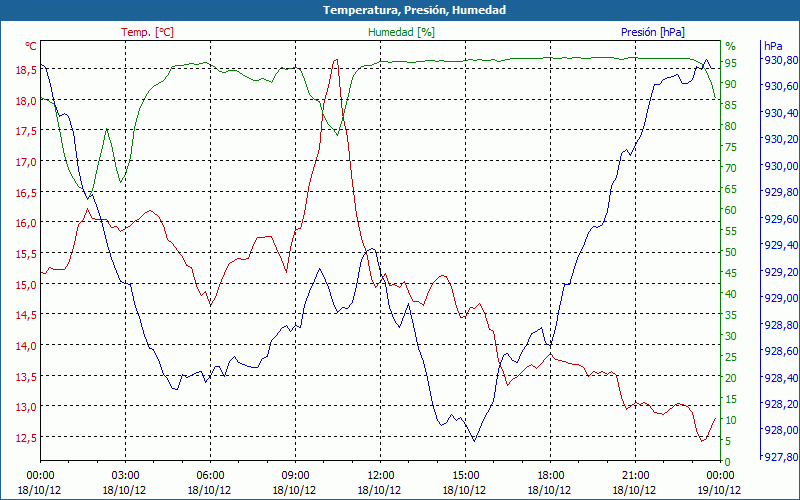
Task: Click the 30 humidity axis value
Action: click(731, 336)
